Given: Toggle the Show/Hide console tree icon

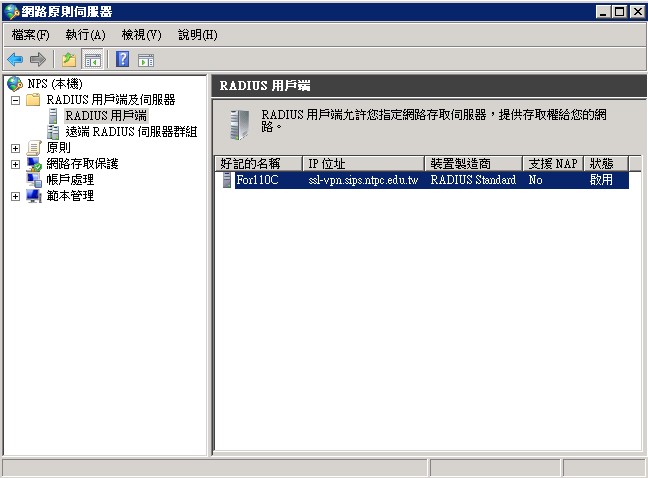Looking at the screenshot, I should click(x=93, y=60).
